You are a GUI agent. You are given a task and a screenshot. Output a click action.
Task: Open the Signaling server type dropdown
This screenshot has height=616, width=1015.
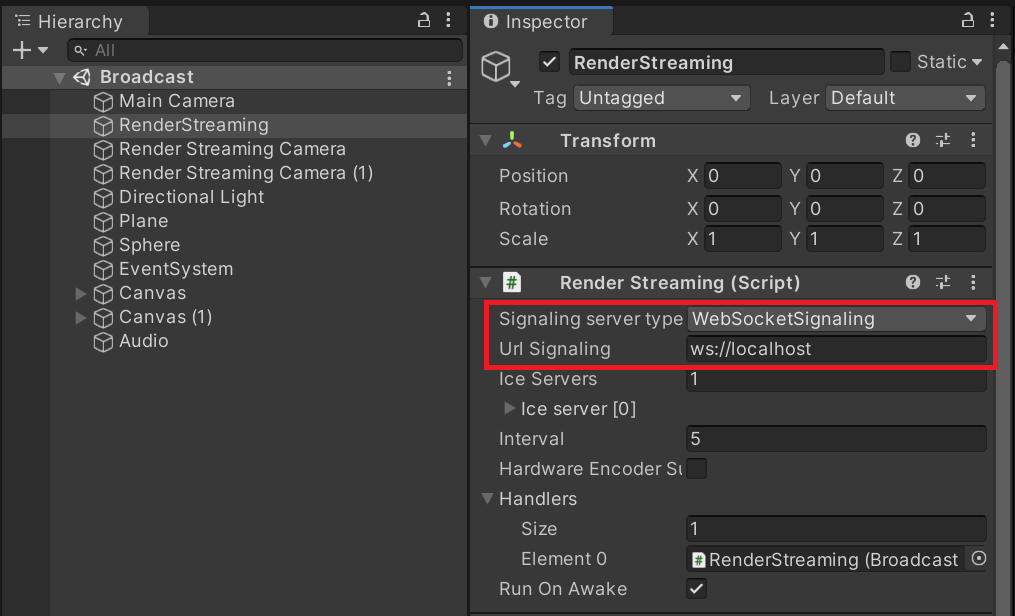point(836,318)
